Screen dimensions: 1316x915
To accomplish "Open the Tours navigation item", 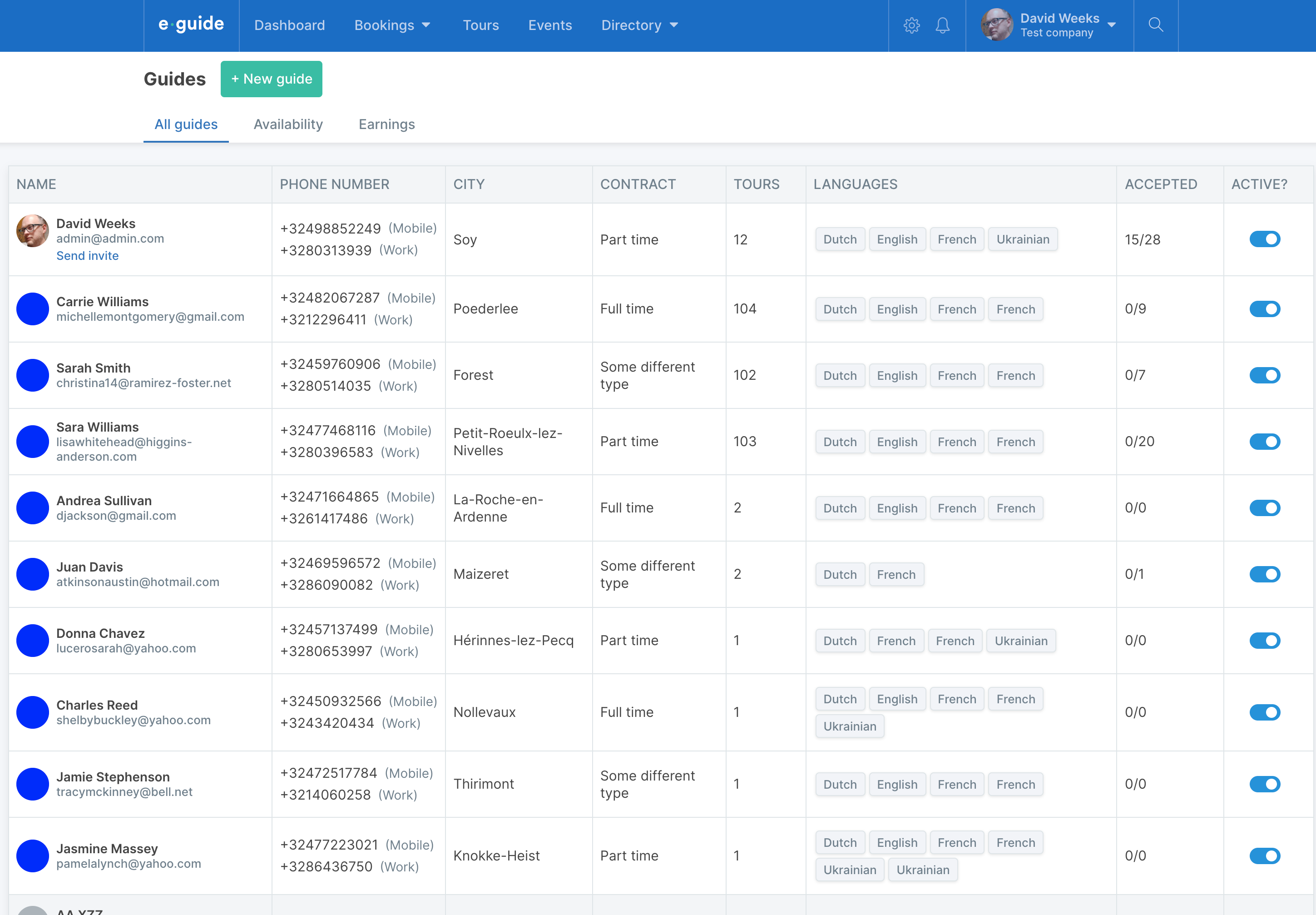I will [x=481, y=25].
